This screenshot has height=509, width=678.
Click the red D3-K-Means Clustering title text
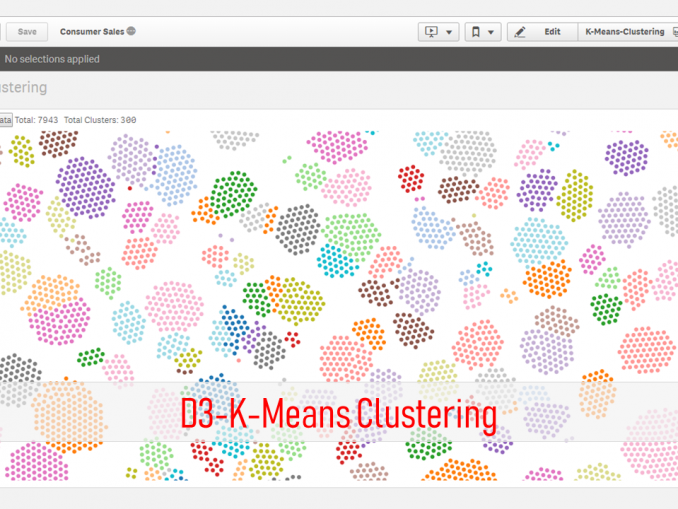coord(338,413)
